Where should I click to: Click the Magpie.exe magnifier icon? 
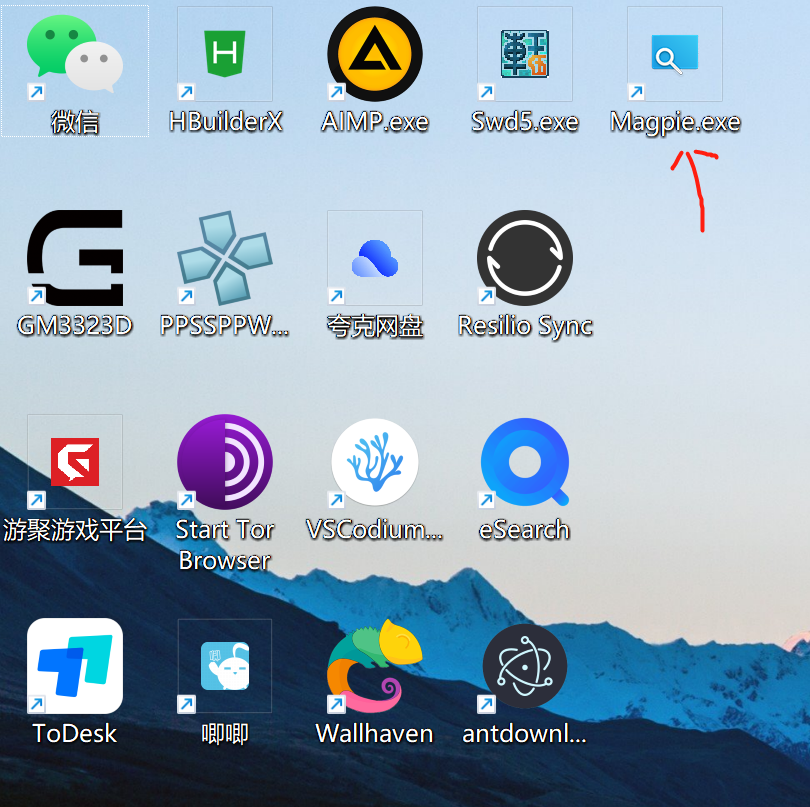coord(675,54)
